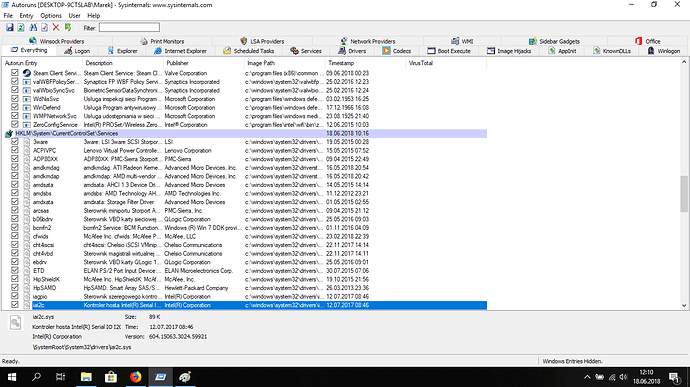
Task: Switch to the Scheduled Tasks tab
Action: point(249,51)
